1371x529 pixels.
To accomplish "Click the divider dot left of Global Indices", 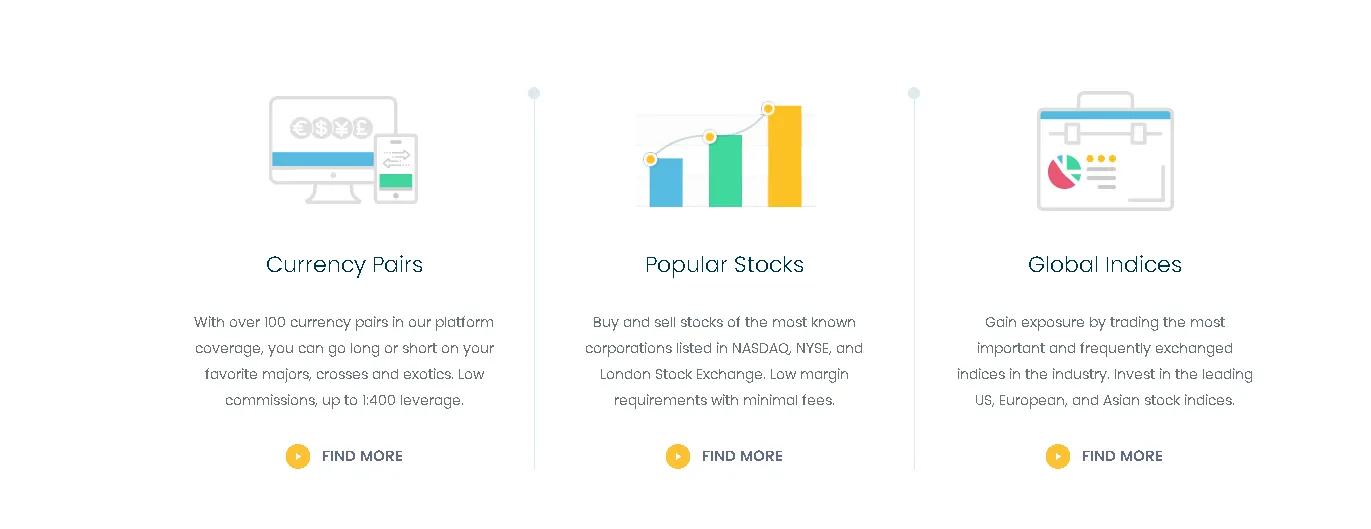I will (914, 93).
